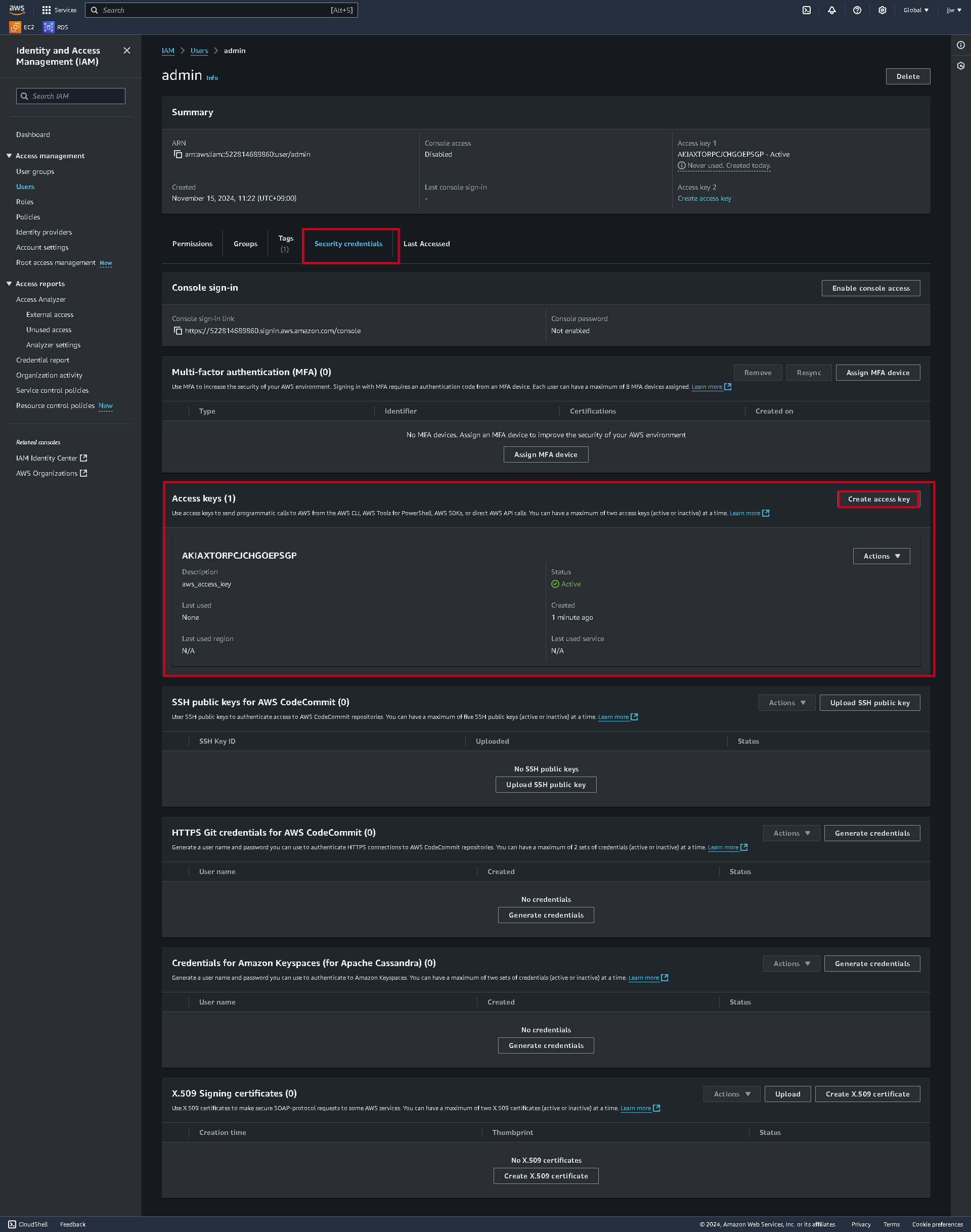Switch to the Tags tab
The image size is (971, 1232).
pyautogui.click(x=285, y=244)
